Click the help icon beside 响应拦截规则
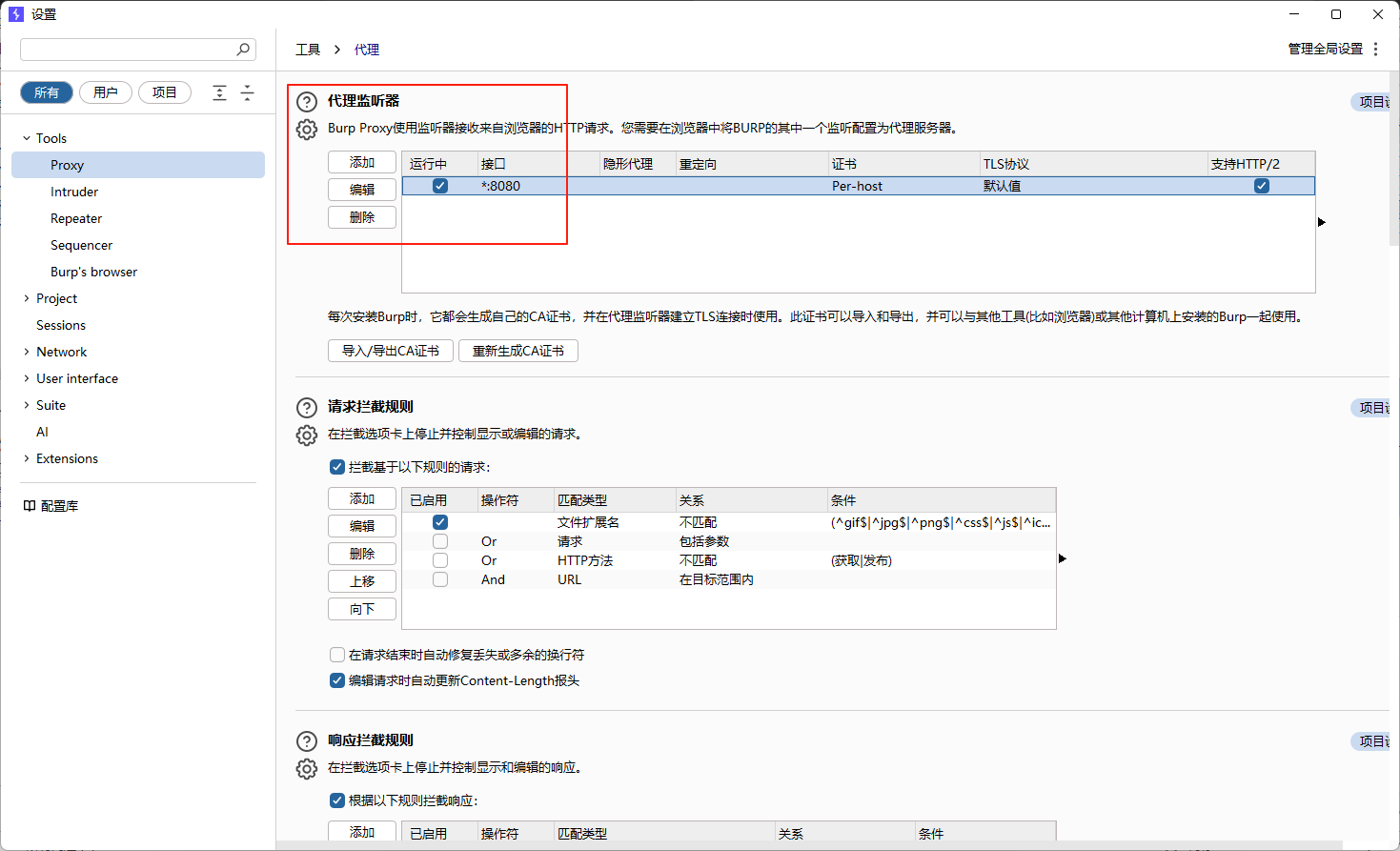 (306, 741)
